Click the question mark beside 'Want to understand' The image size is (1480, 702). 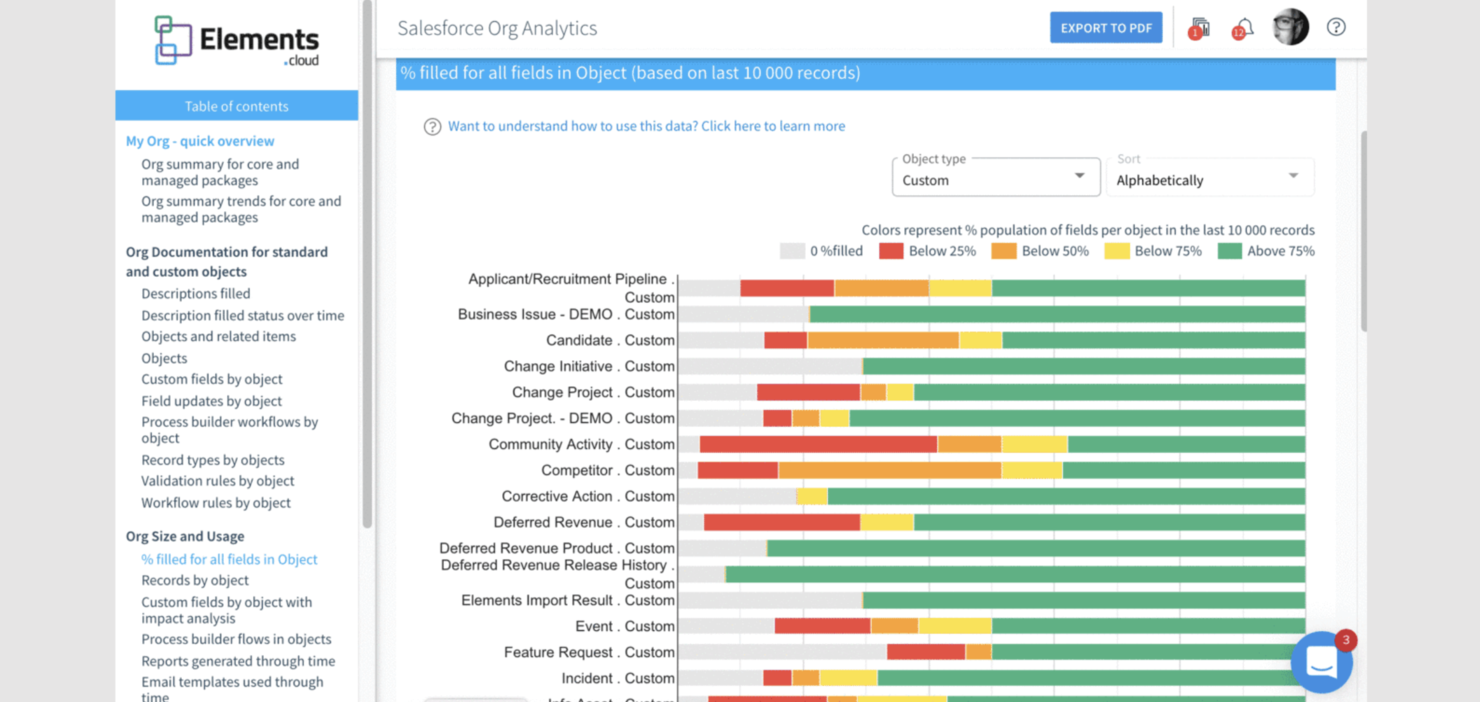(x=432, y=126)
